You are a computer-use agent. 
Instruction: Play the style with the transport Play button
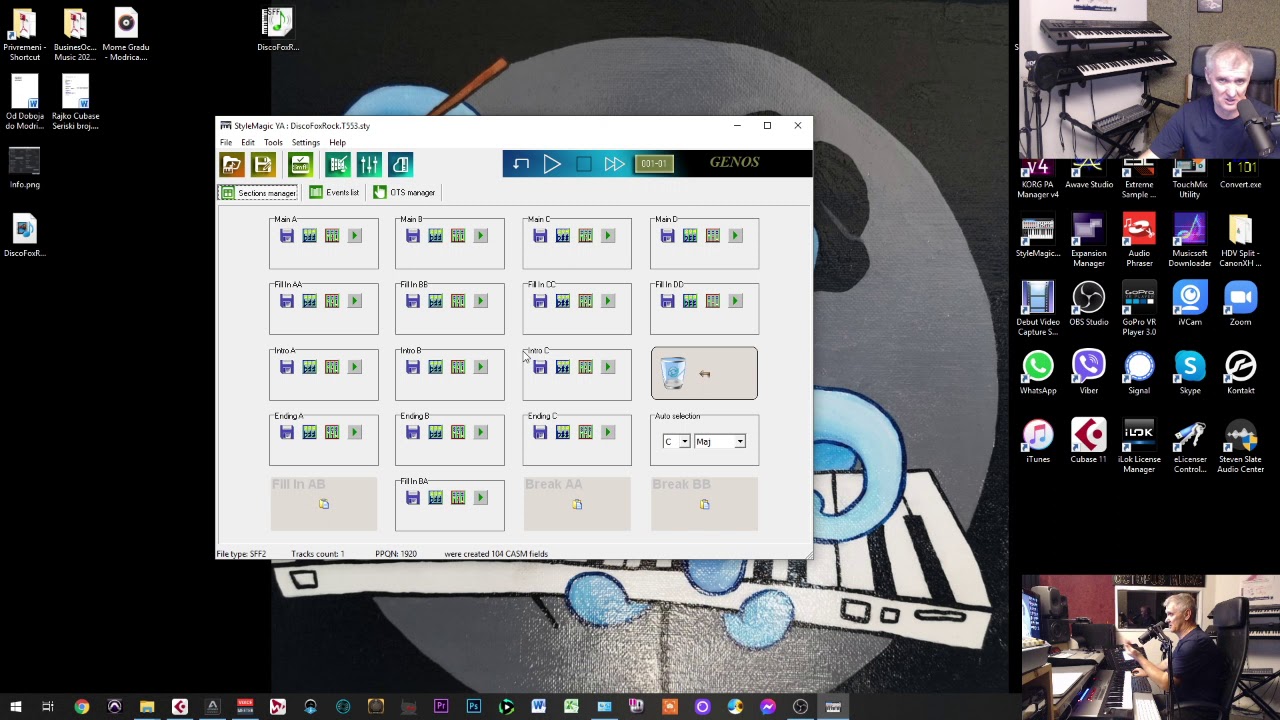[x=552, y=164]
